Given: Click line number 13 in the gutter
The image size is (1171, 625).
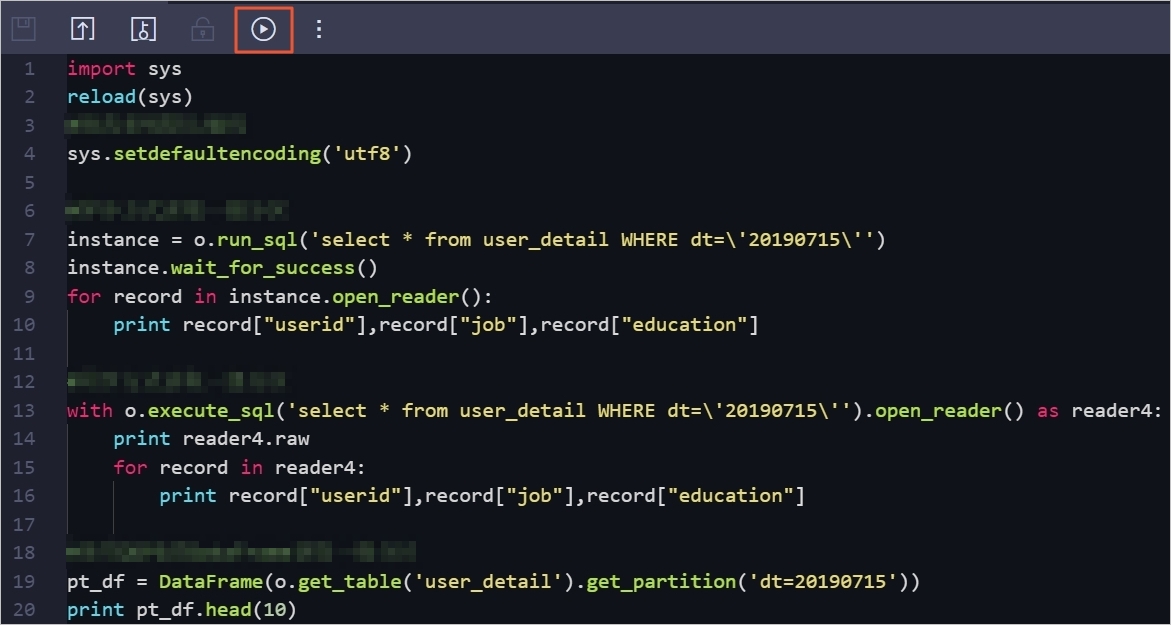Looking at the screenshot, I should point(24,411).
